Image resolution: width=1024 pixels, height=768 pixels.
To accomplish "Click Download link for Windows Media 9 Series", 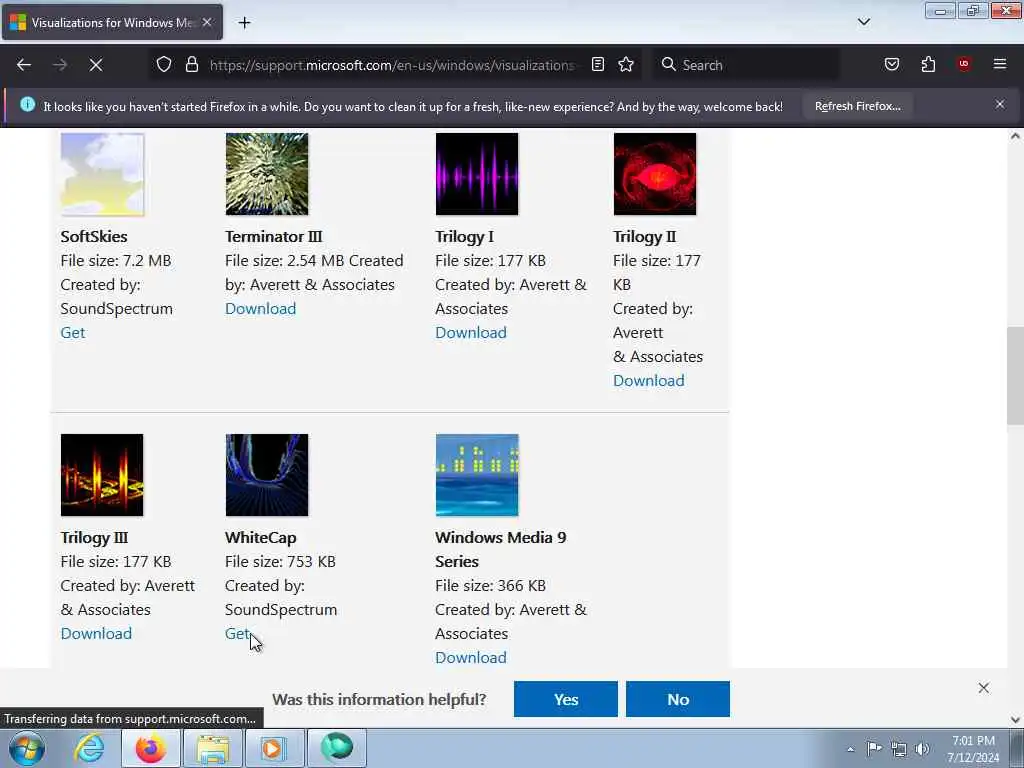I will click(x=470, y=658).
